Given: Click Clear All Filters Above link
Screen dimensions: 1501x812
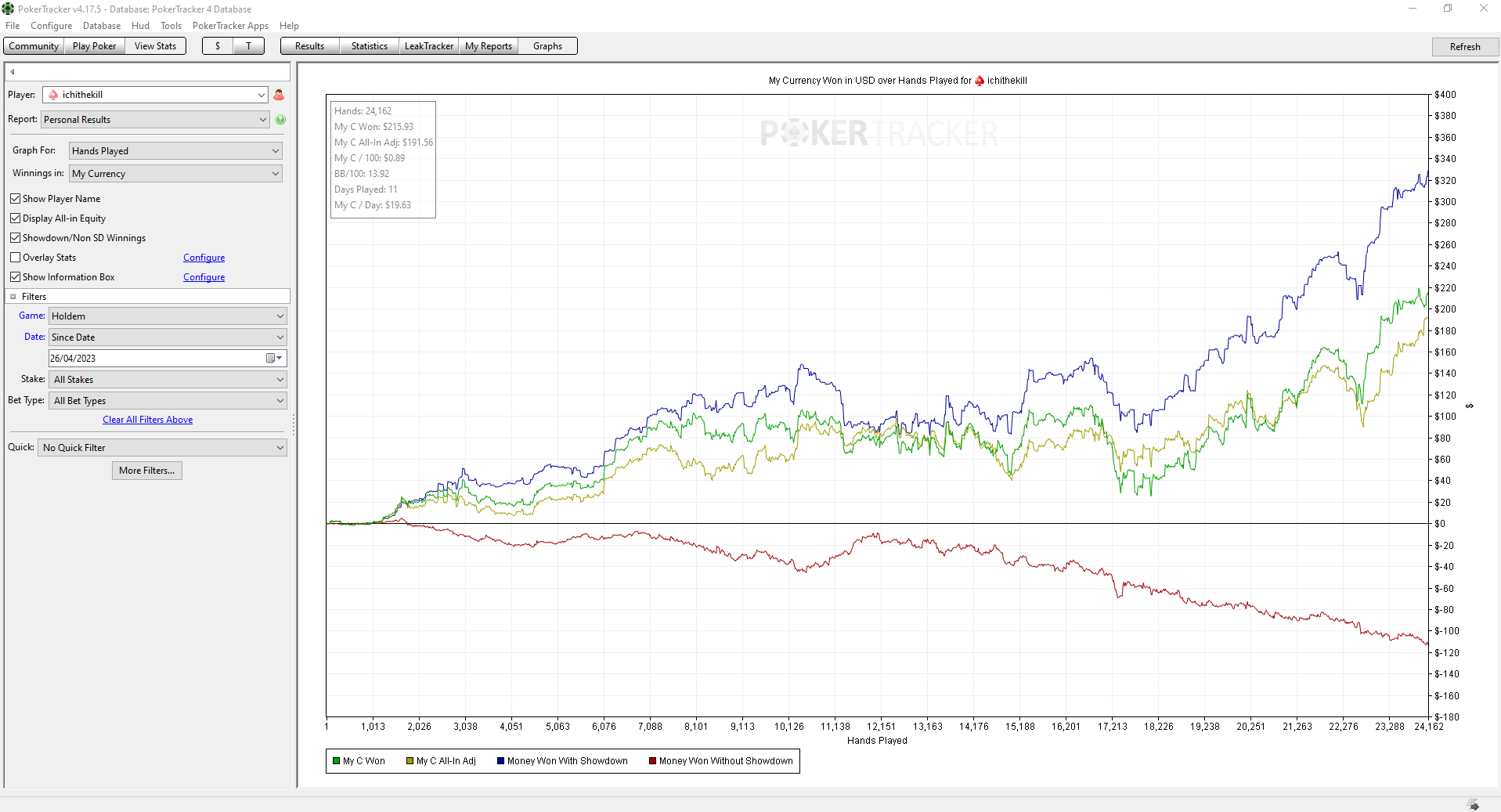Looking at the screenshot, I should point(147,420).
